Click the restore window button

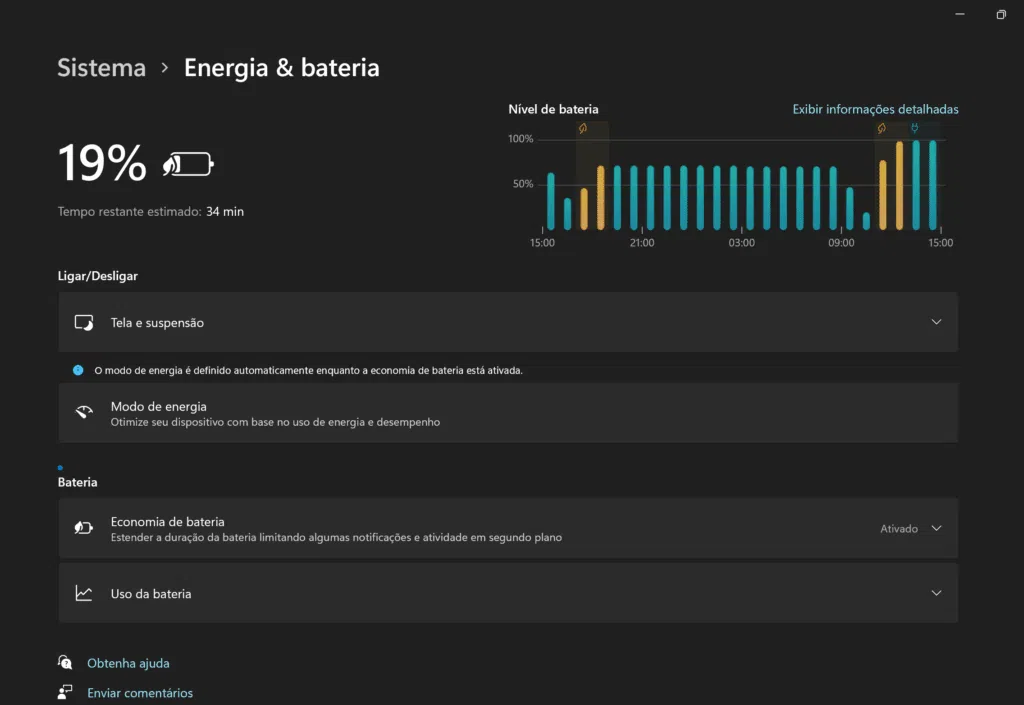(x=1000, y=14)
